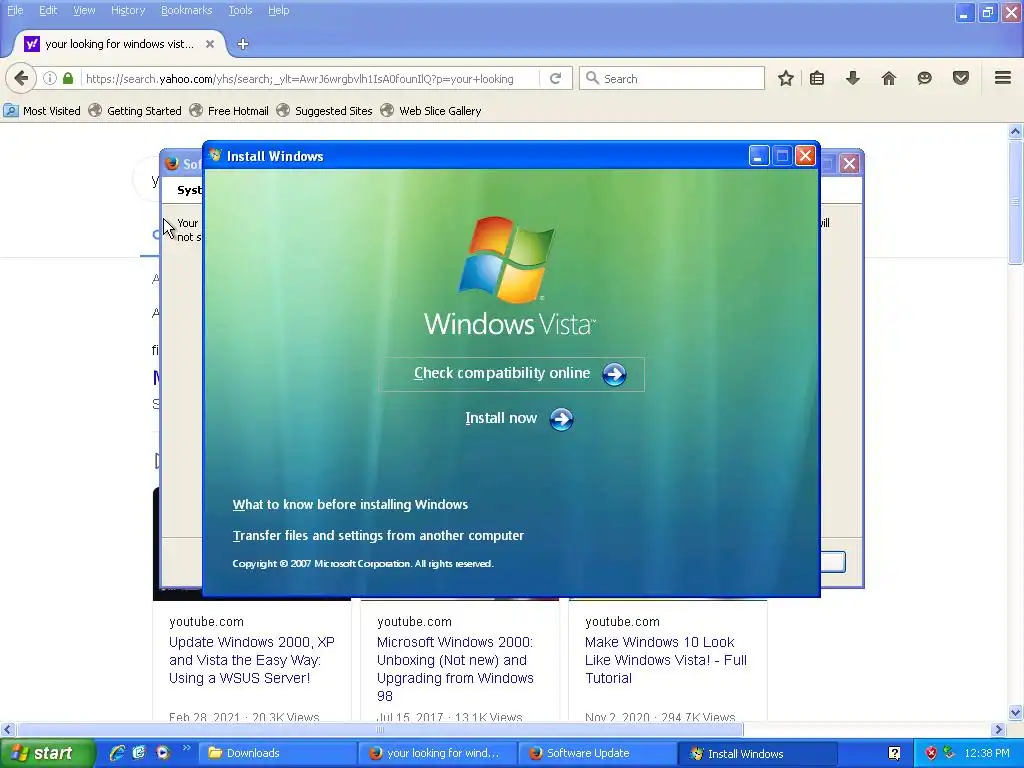The height and width of the screenshot is (768, 1024).
Task: Open the Edit menu
Action: (x=48, y=10)
